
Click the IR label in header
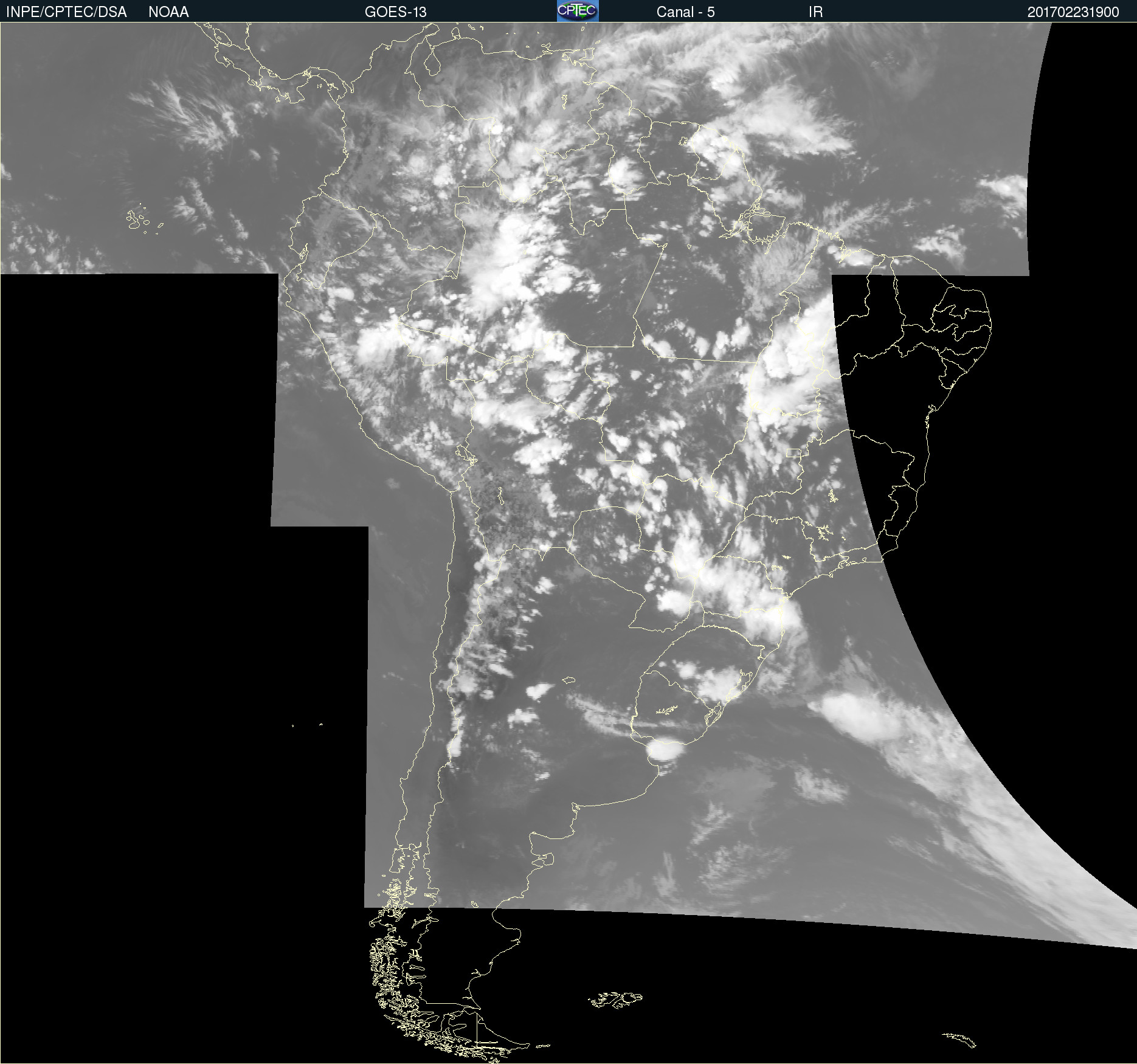815,12
